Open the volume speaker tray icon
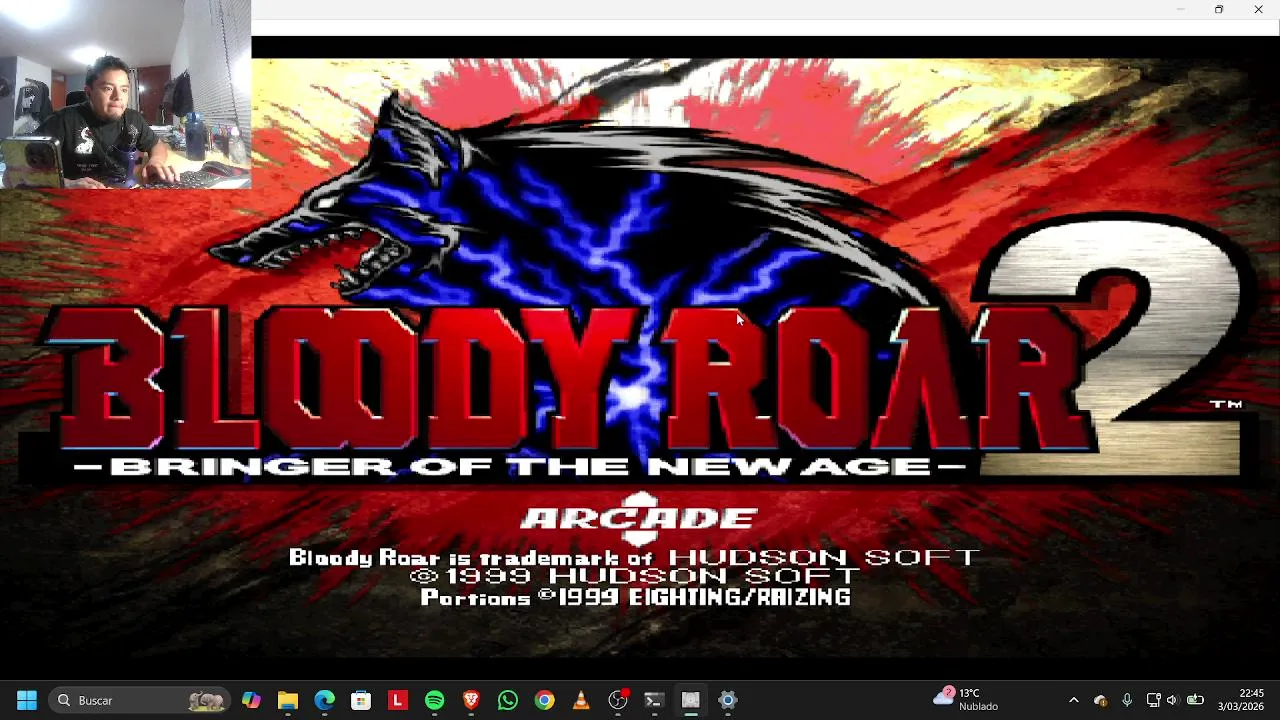This screenshot has height=720, width=1280. (1172, 700)
